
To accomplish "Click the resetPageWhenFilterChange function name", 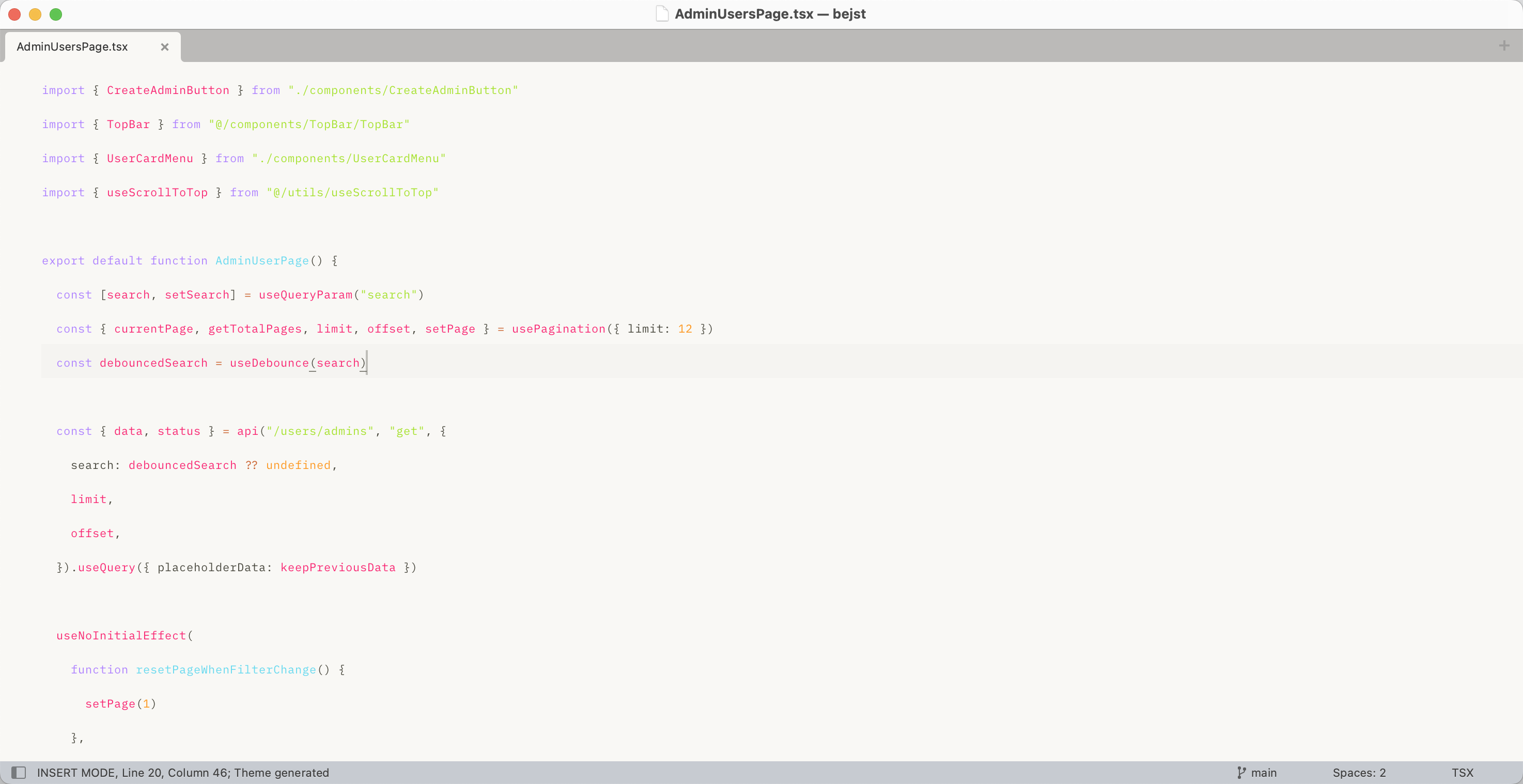I will pos(226,670).
